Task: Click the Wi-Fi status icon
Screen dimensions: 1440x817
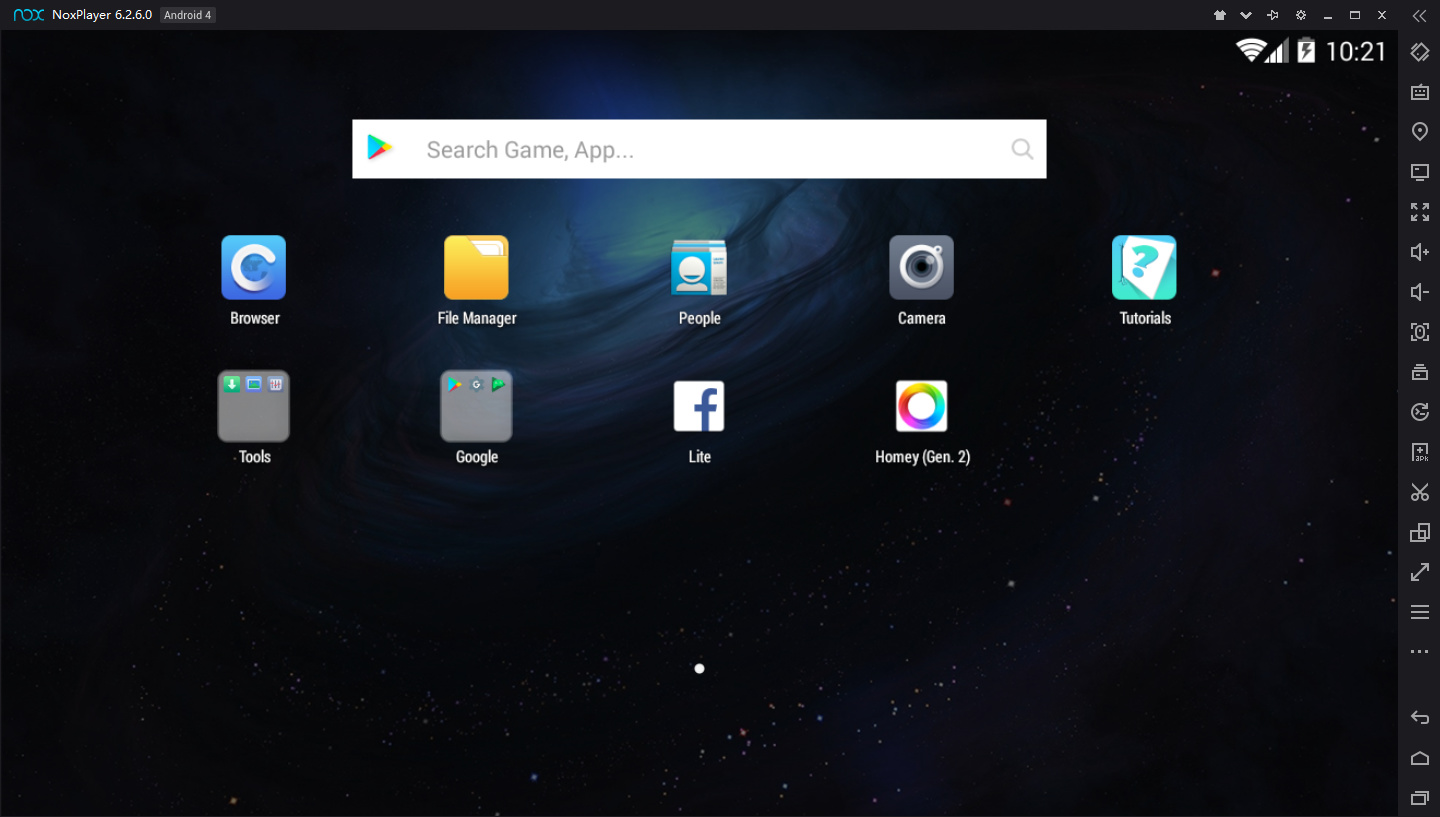Action: click(1250, 50)
